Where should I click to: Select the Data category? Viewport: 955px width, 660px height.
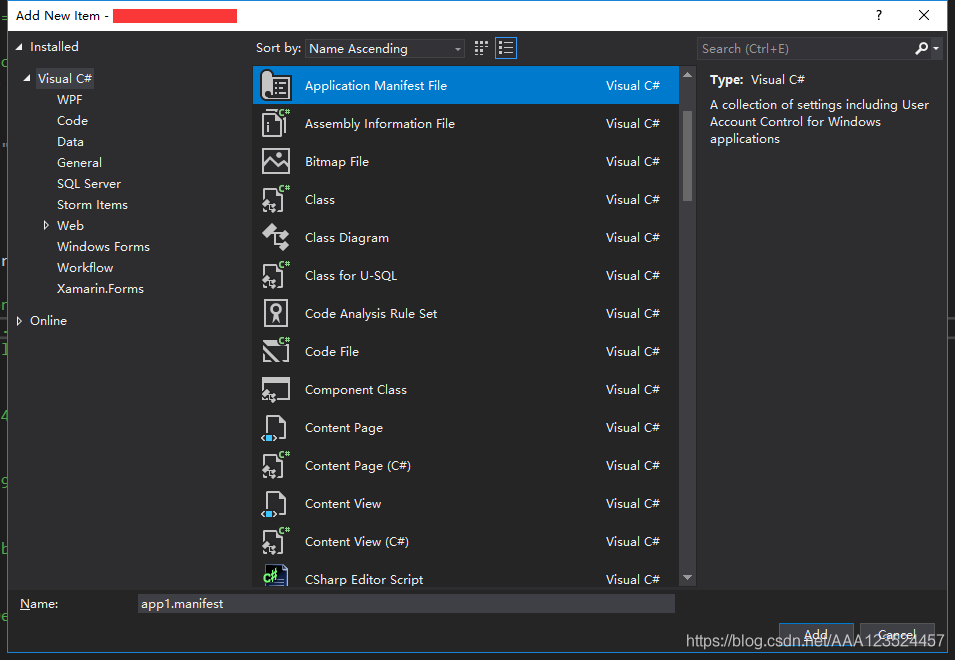click(70, 141)
